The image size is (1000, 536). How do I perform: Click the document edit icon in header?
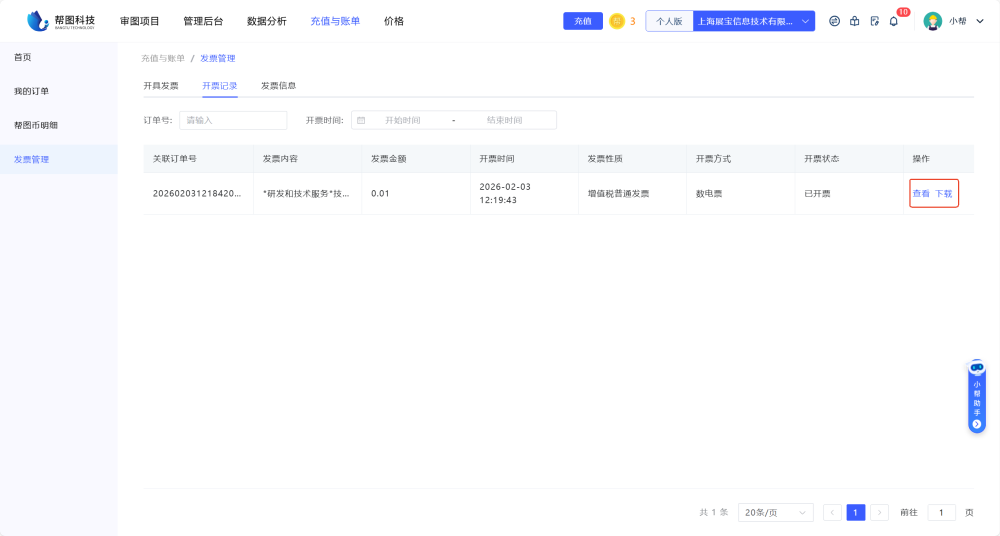[x=874, y=21]
